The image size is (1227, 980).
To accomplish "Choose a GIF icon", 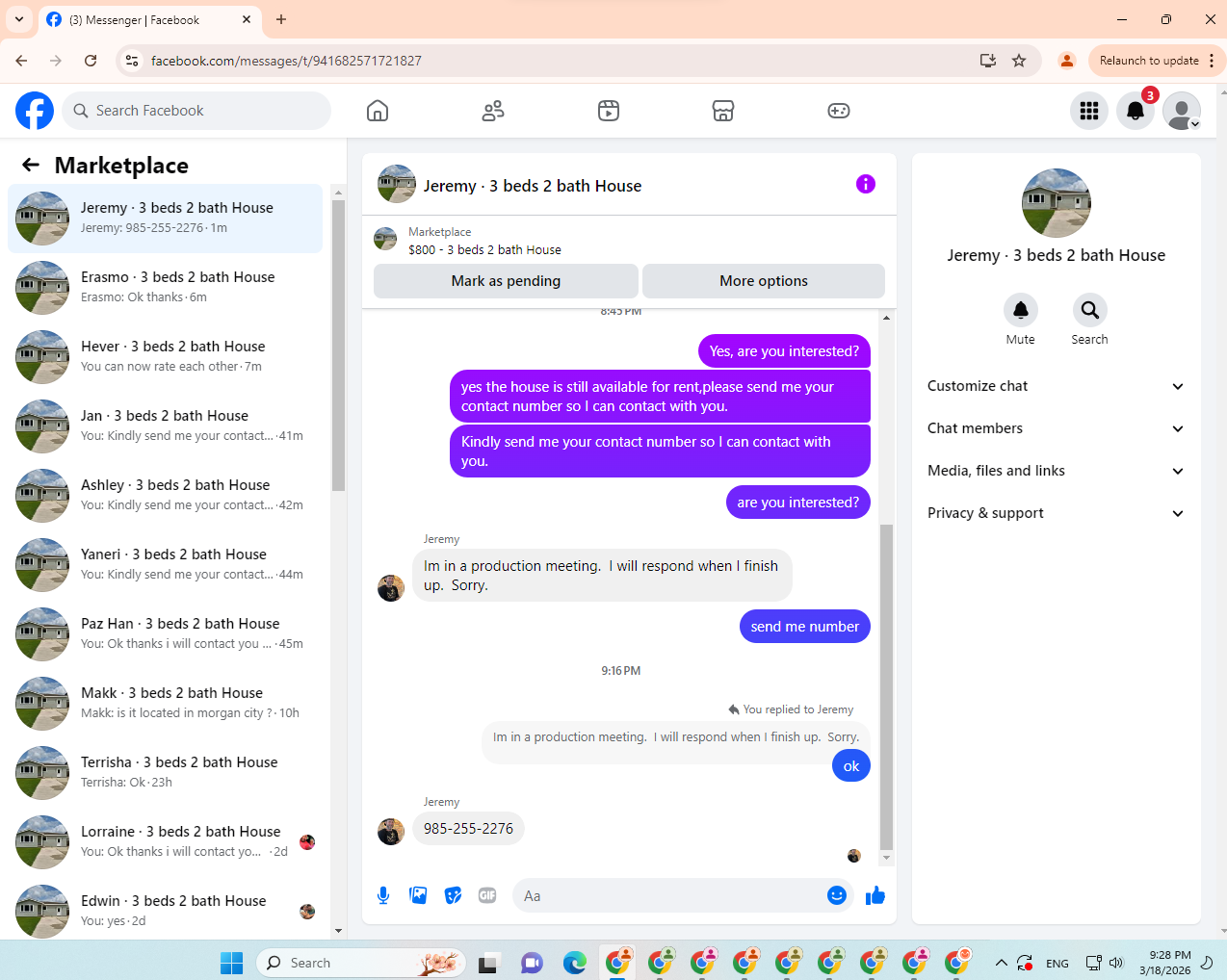I will pyautogui.click(x=487, y=895).
